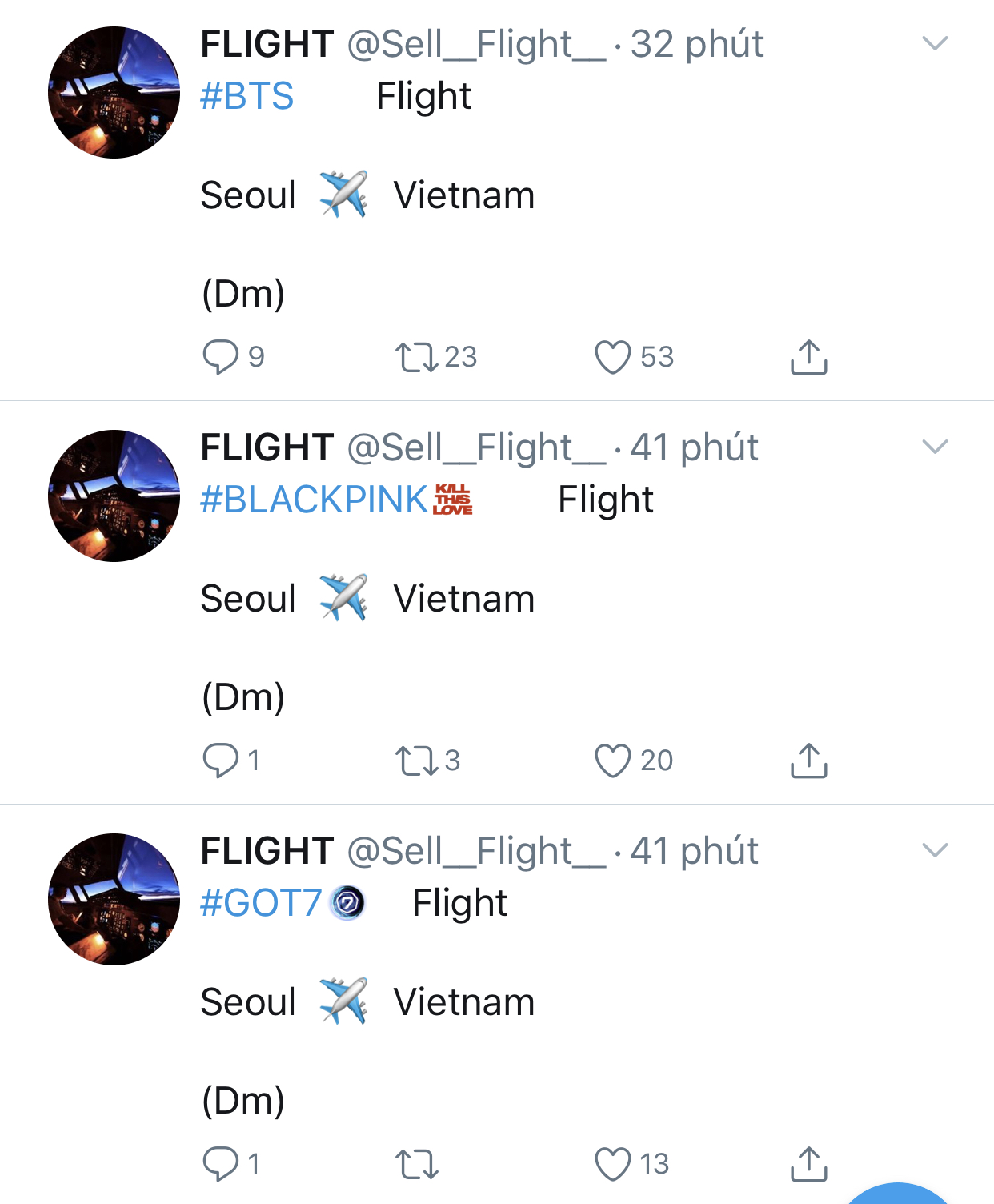Retweet the #BLACKPINK flight tweet
Screen dimensions: 994x1204
[x=416, y=761]
